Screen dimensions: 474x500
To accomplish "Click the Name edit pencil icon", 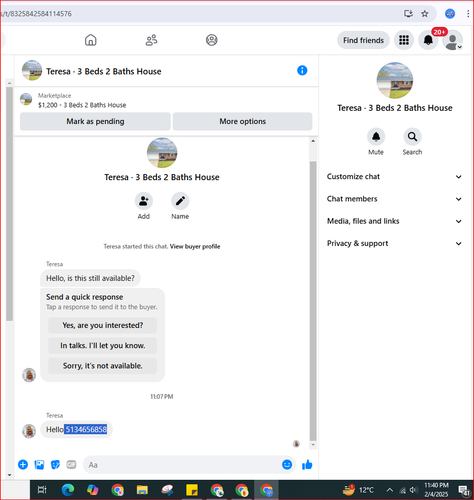I will [x=180, y=201].
